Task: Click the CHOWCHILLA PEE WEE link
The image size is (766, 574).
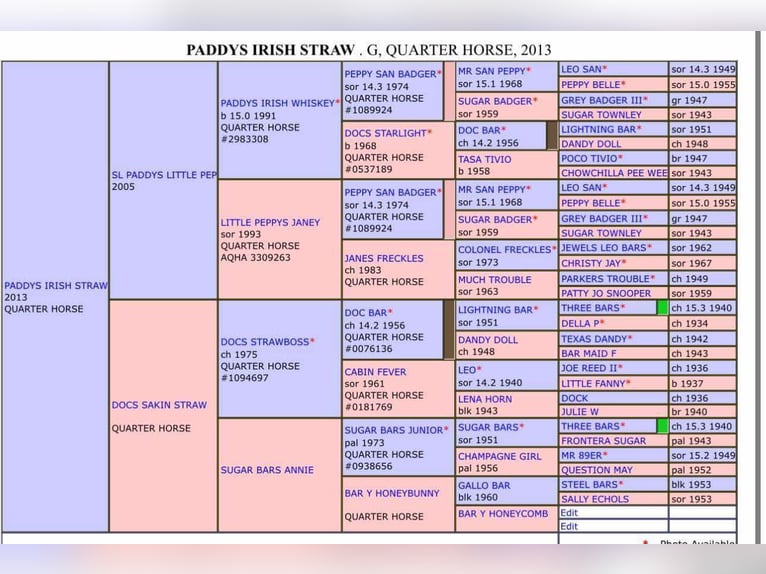Action: coord(614,173)
